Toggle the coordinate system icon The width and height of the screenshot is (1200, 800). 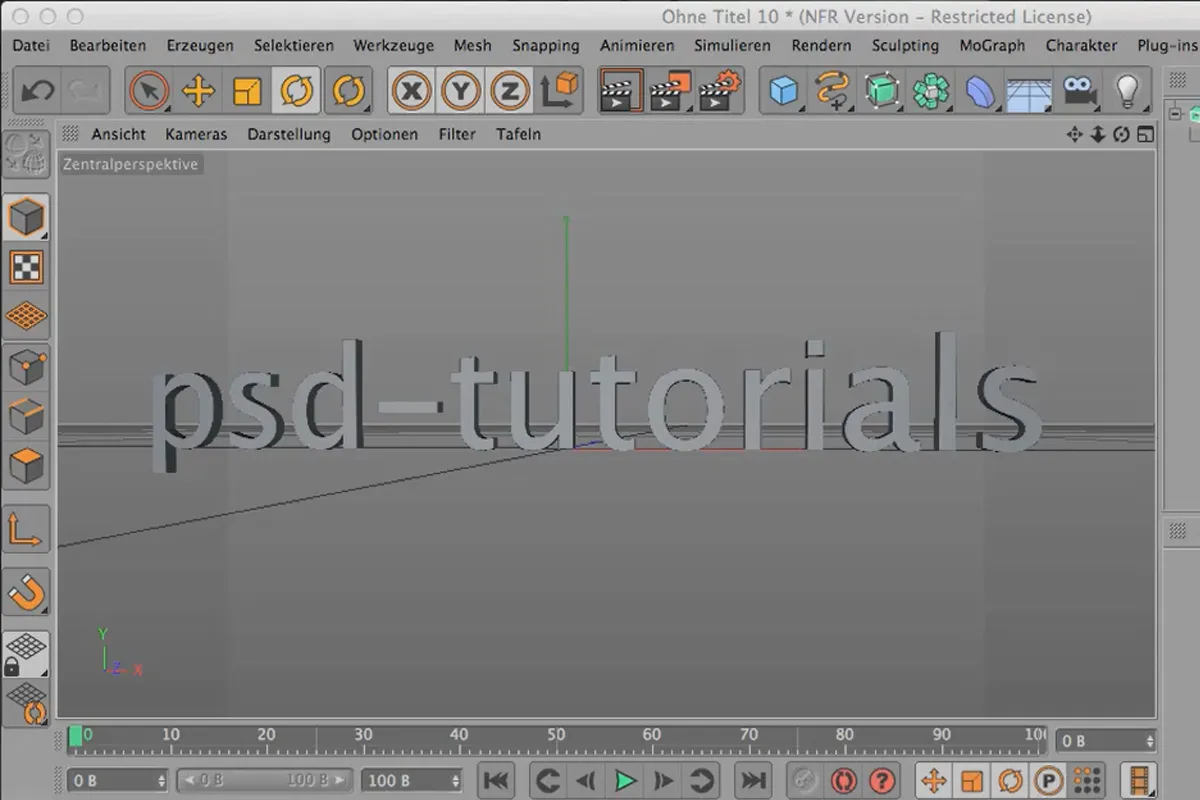point(560,92)
